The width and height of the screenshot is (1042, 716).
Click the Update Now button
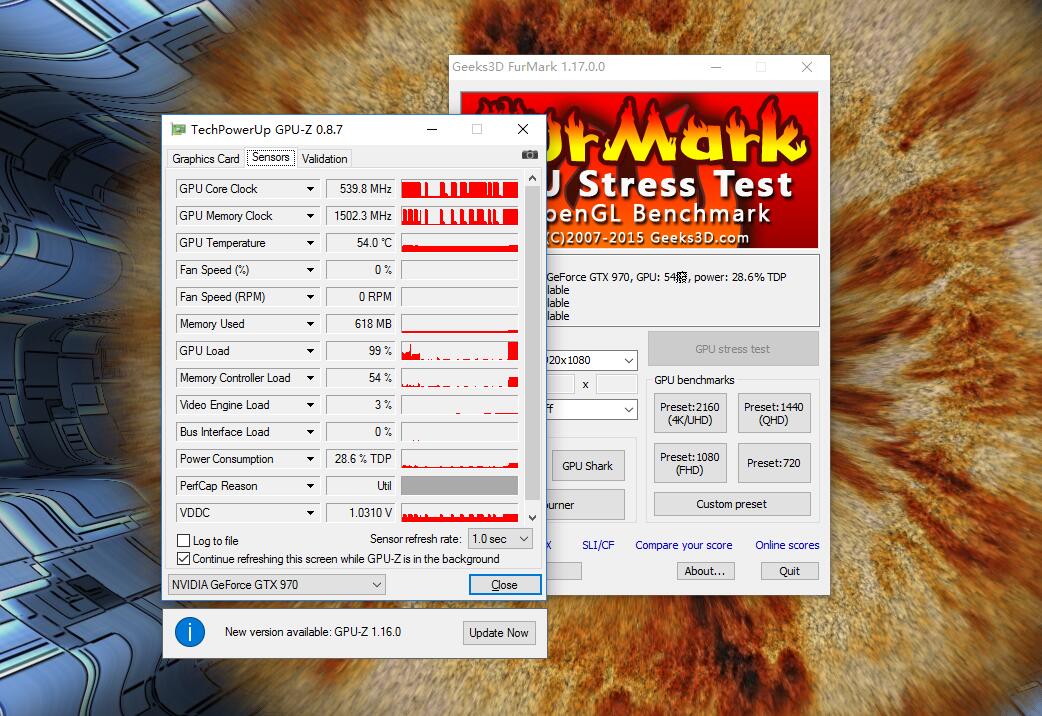pyautogui.click(x=498, y=633)
